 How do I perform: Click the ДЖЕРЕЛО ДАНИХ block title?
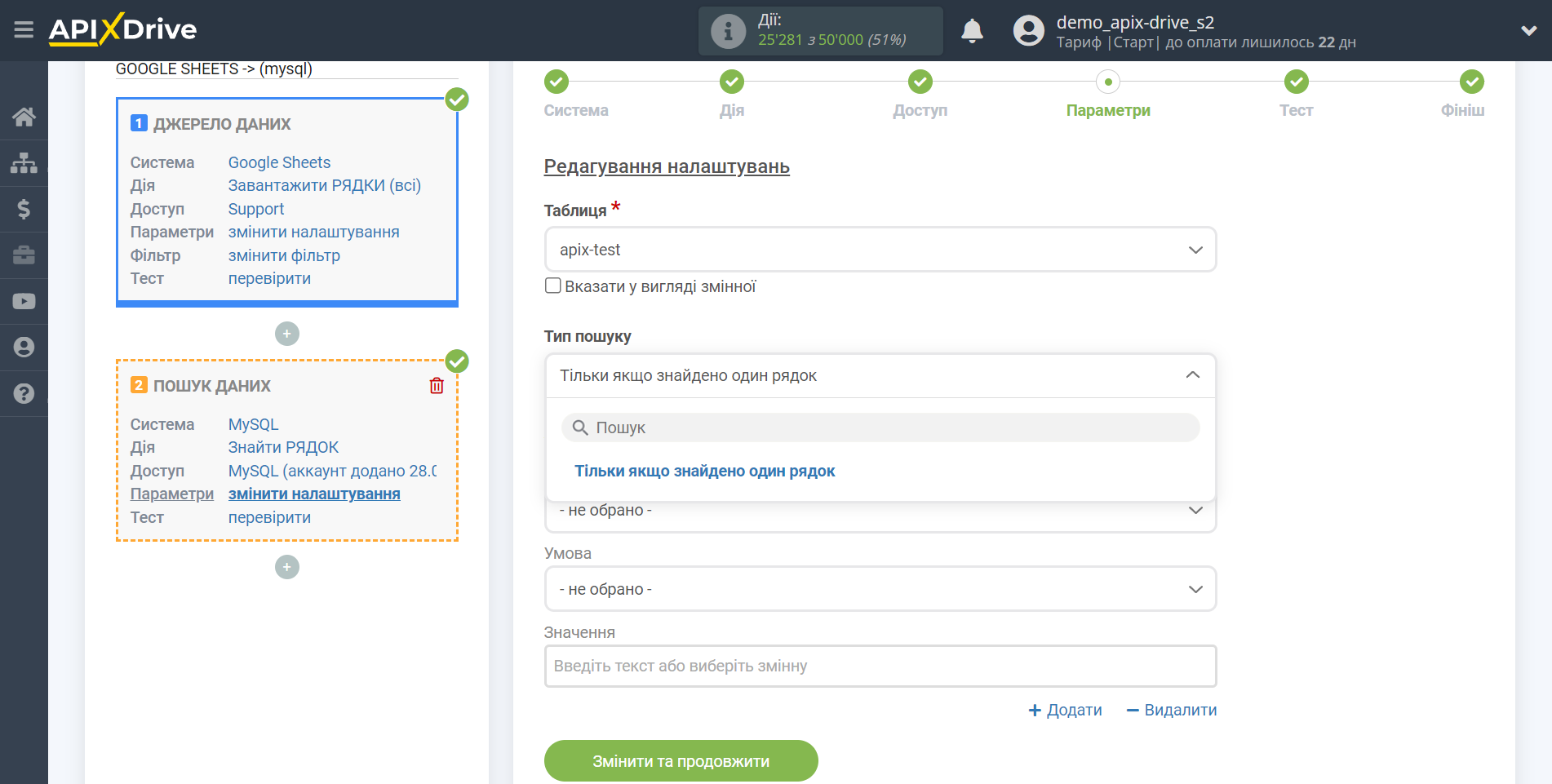[222, 124]
